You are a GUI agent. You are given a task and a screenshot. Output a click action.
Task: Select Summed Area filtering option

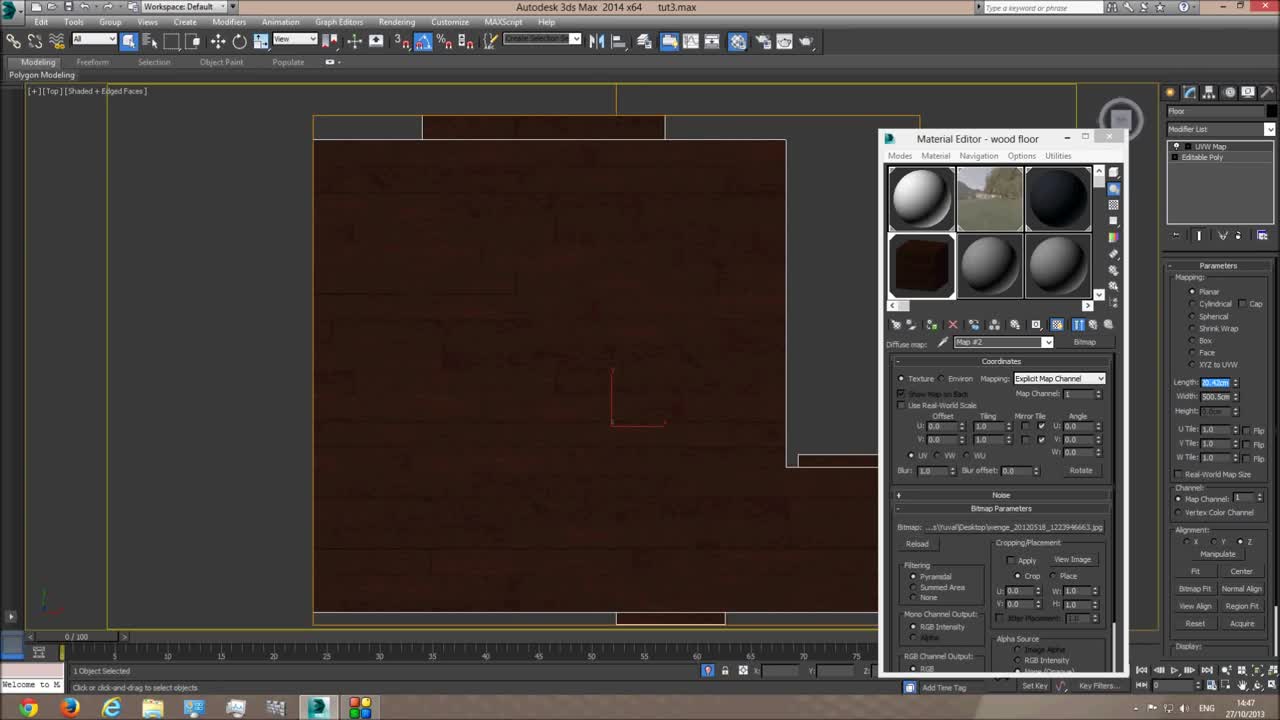click(x=913, y=587)
